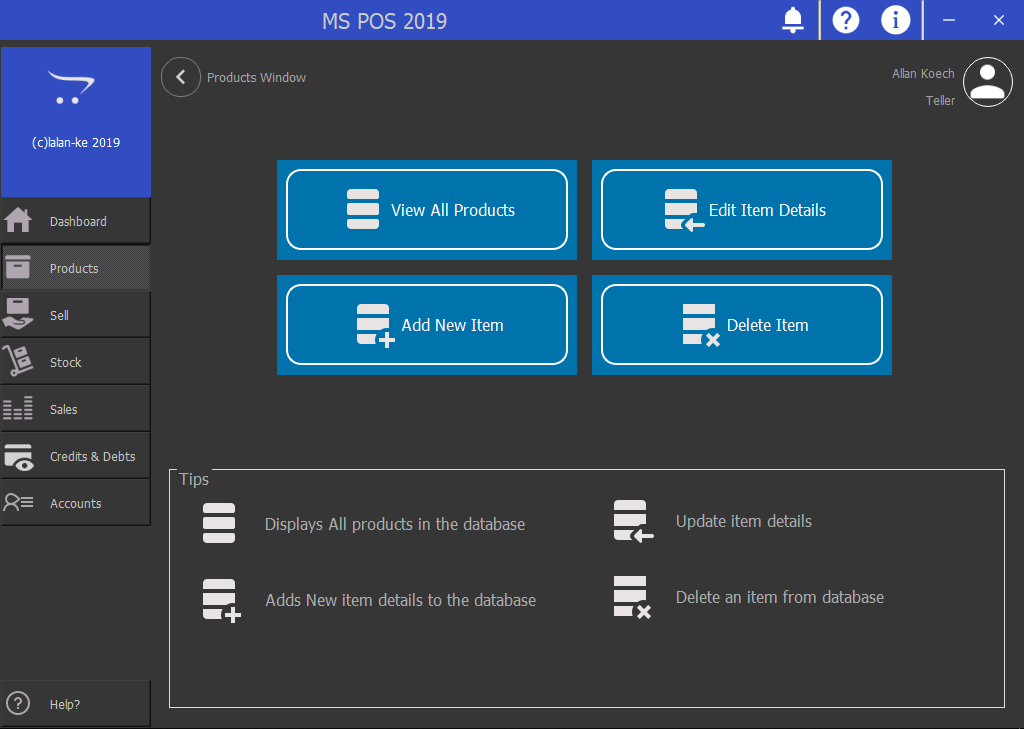
Task: Open Edit Item Details
Action: [741, 210]
